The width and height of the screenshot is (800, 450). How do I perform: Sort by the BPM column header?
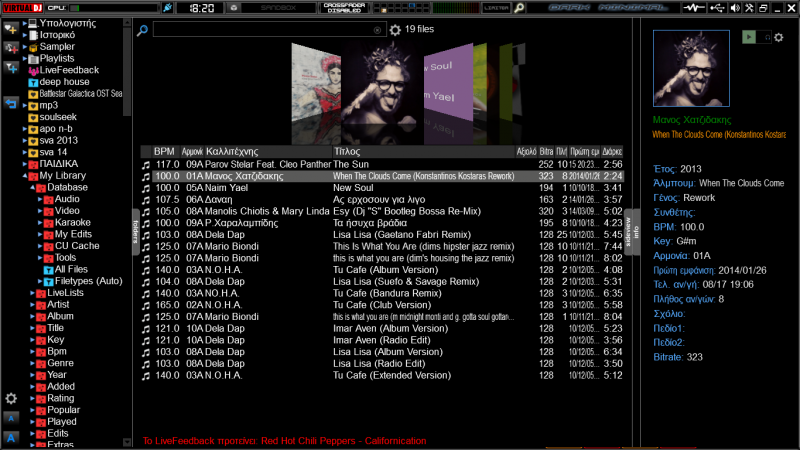tap(164, 152)
